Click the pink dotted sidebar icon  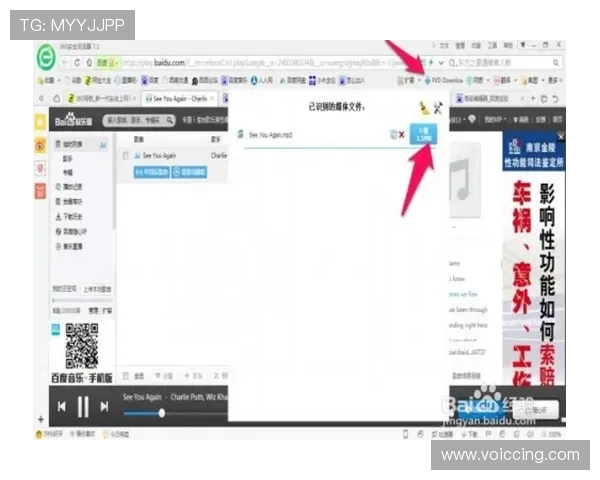click(40, 168)
